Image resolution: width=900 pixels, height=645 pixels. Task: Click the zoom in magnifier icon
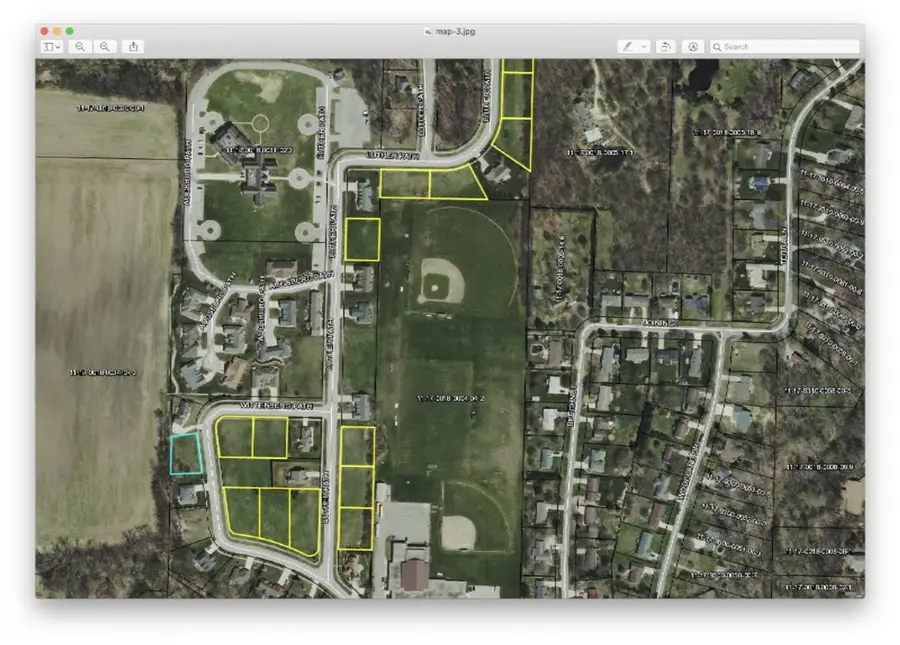pos(104,46)
